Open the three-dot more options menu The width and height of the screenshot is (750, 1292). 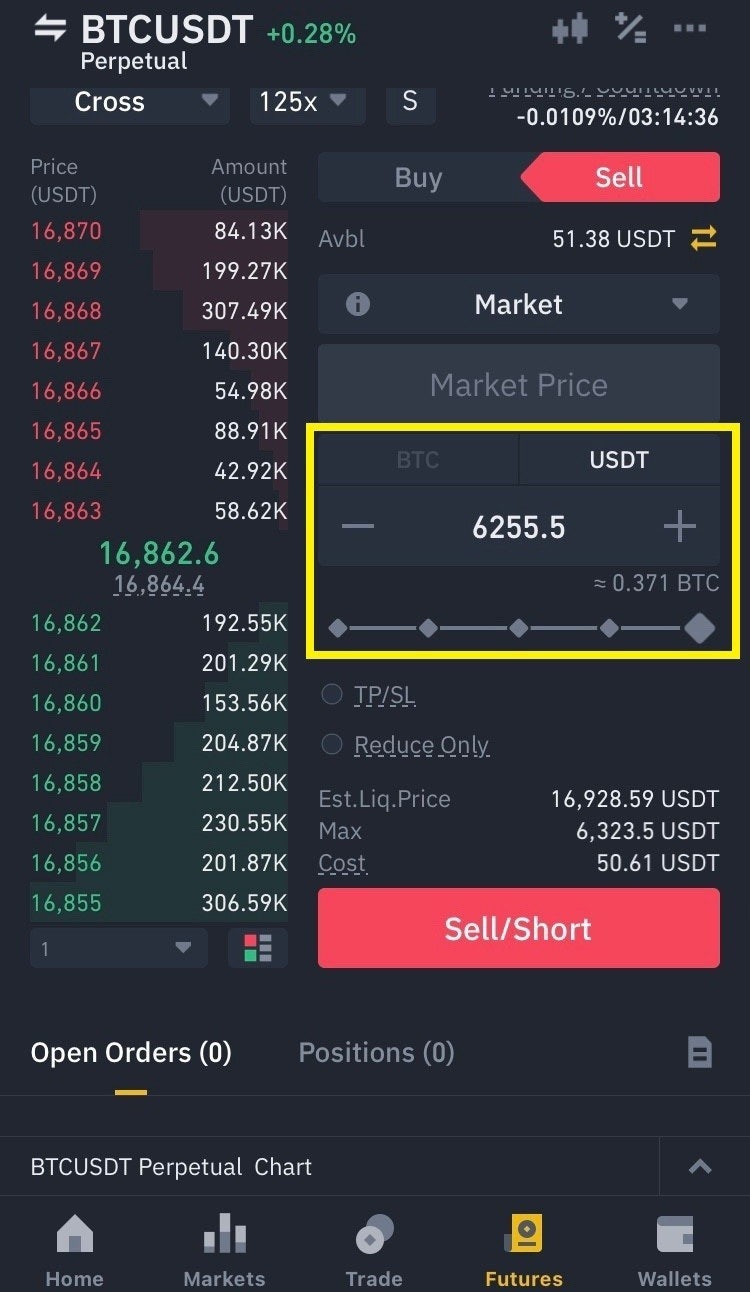pos(690,29)
